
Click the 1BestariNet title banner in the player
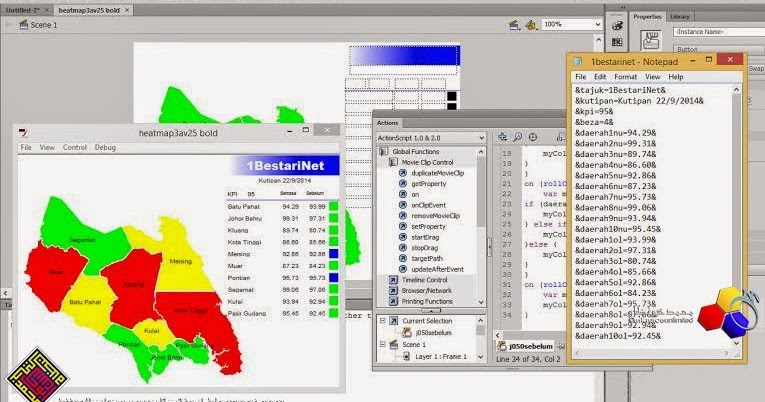pos(285,166)
